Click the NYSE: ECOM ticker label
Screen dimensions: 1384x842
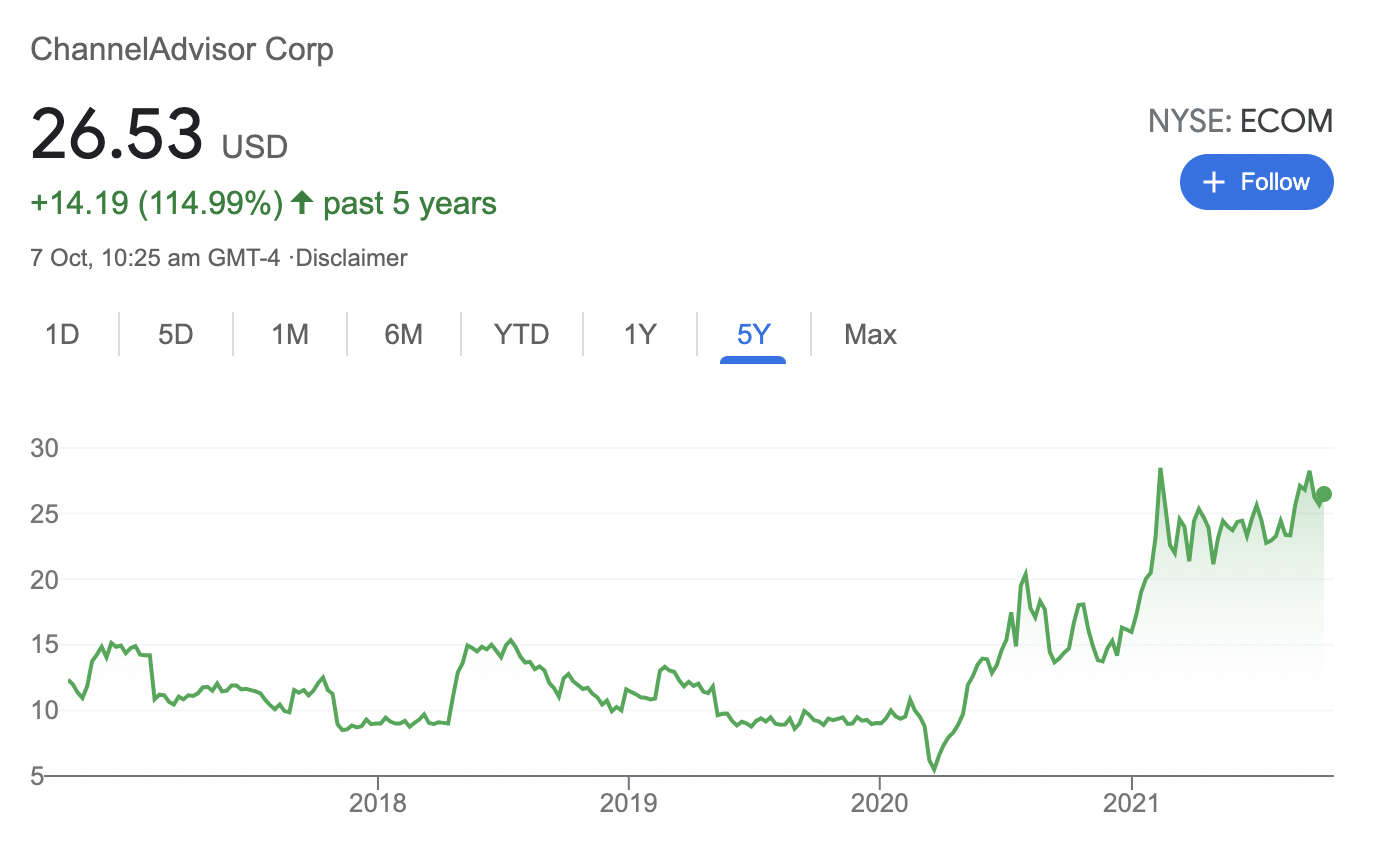1240,122
